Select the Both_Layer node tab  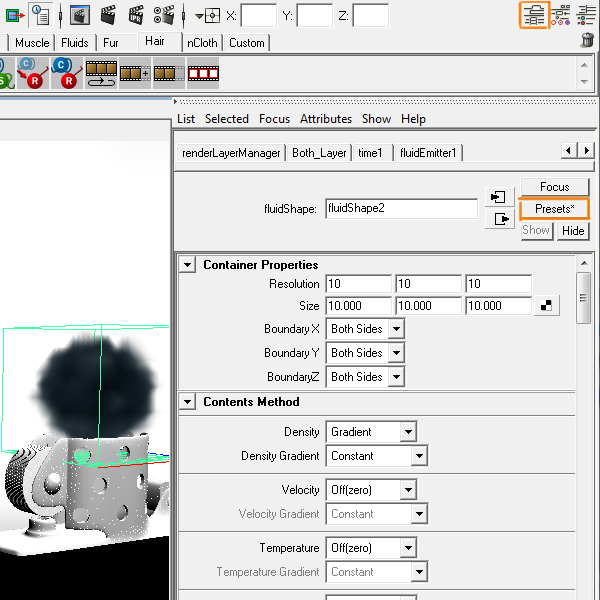[319, 153]
